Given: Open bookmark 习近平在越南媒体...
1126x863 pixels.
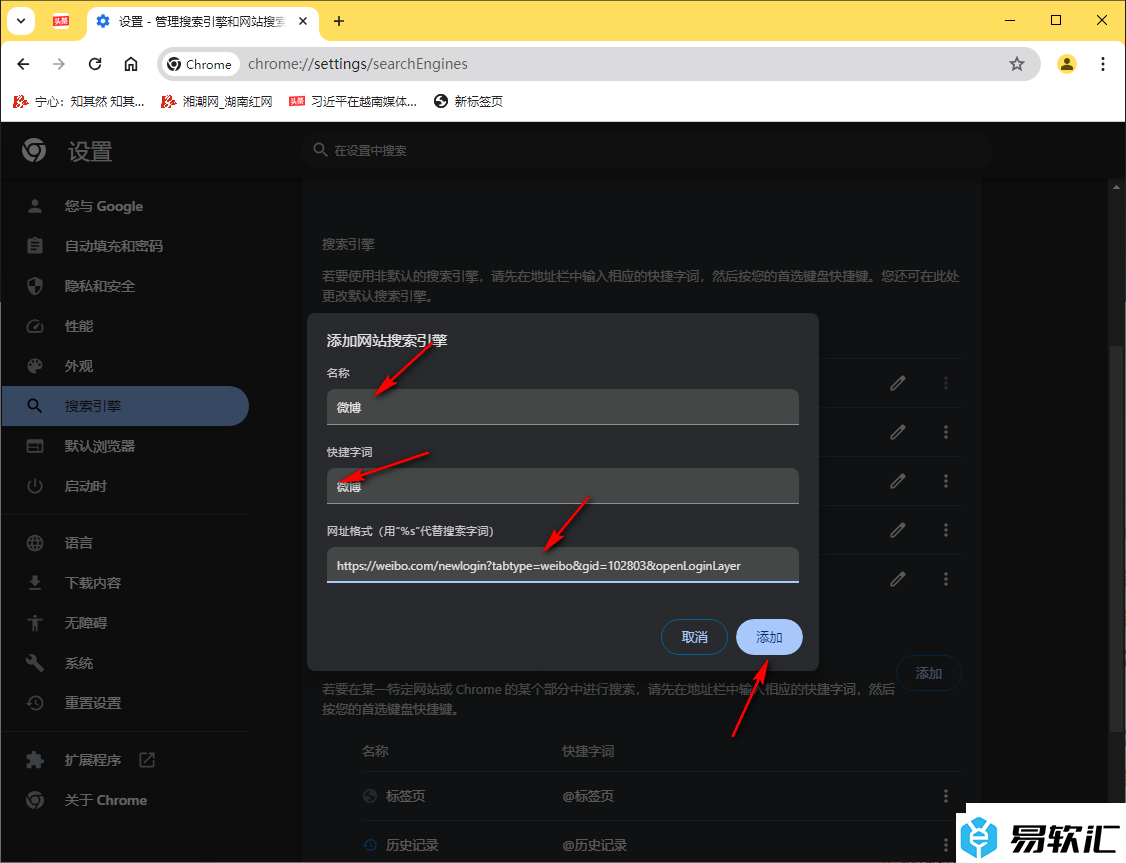Looking at the screenshot, I should click(x=353, y=101).
